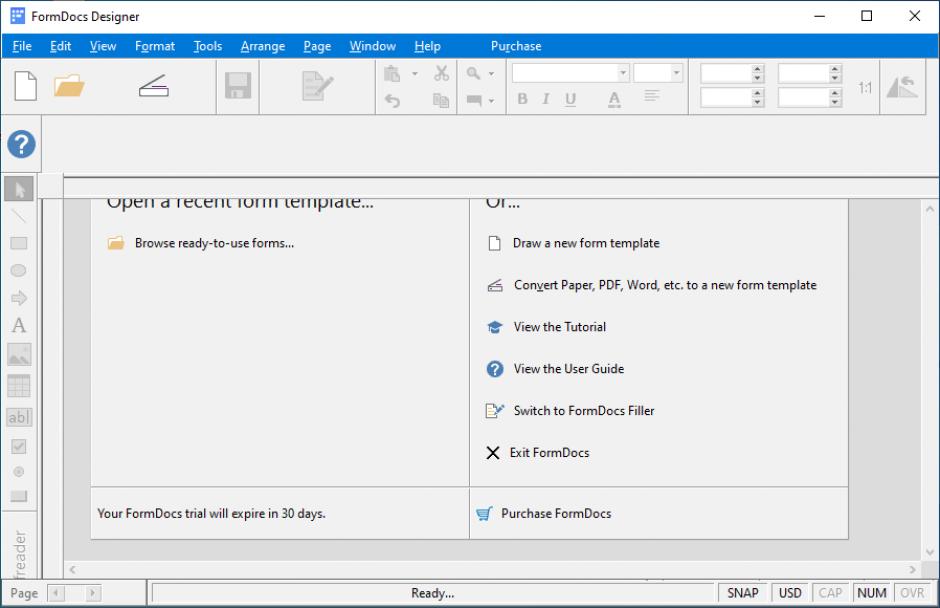Screen dimensions: 940x608
Task: Click previous page arrow in status bar
Action: coord(56,593)
